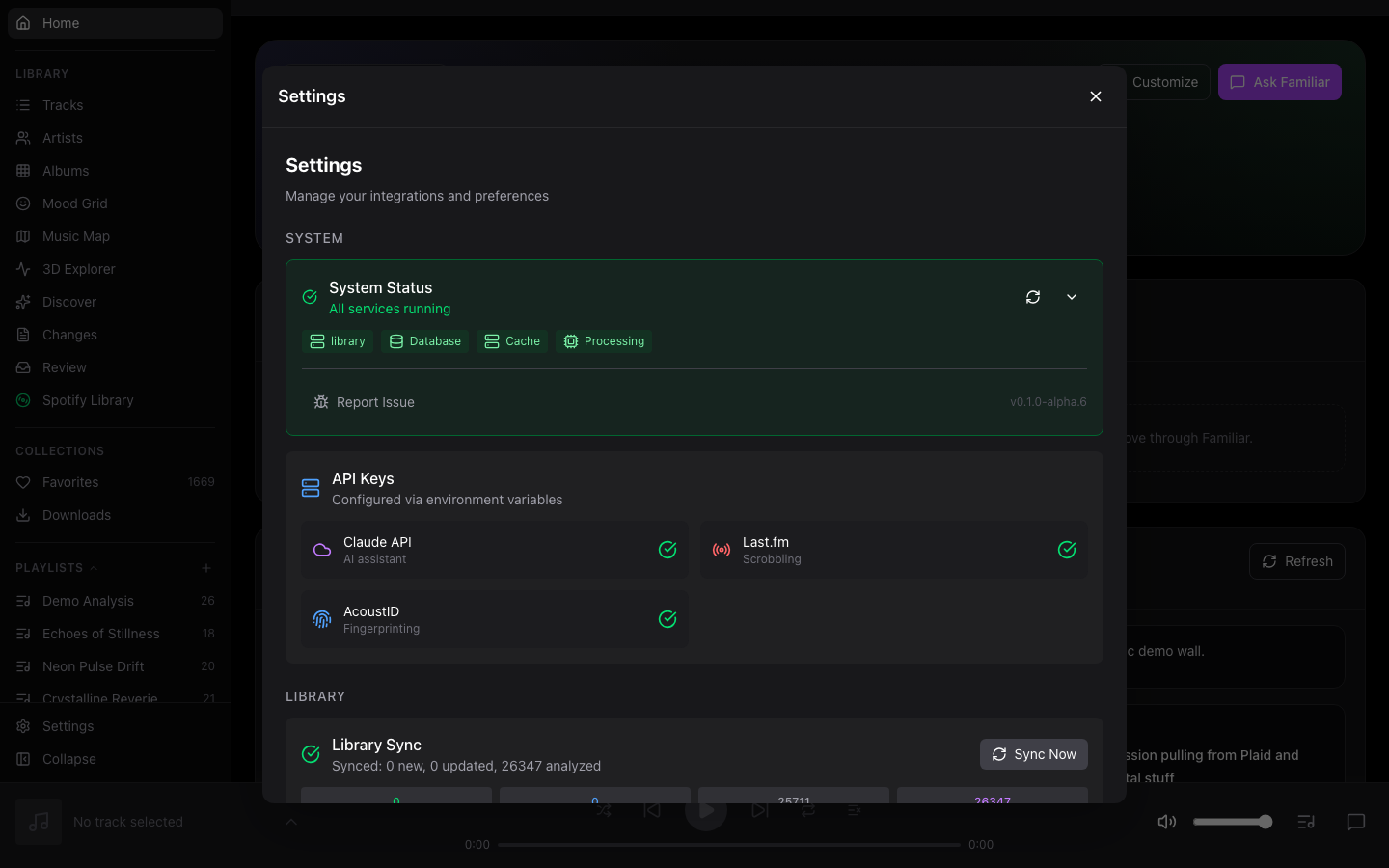Expand the System Status details chevron

pos(1072,297)
